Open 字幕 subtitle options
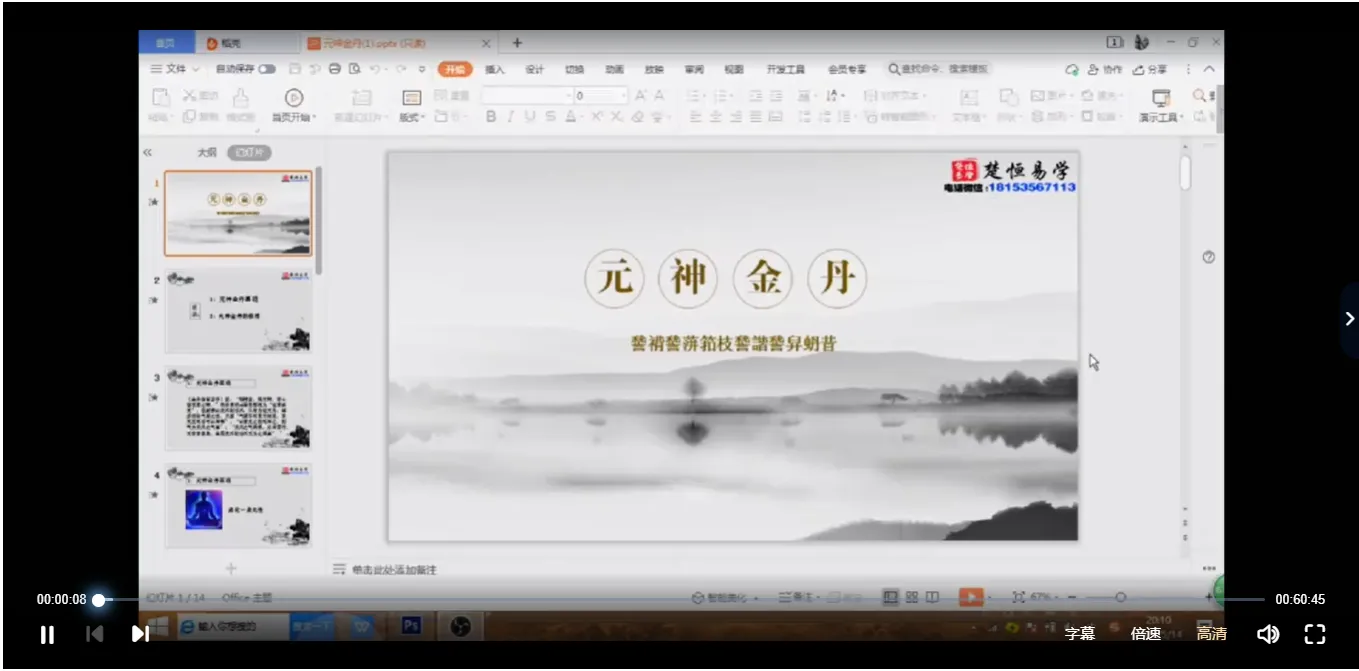 point(1079,633)
